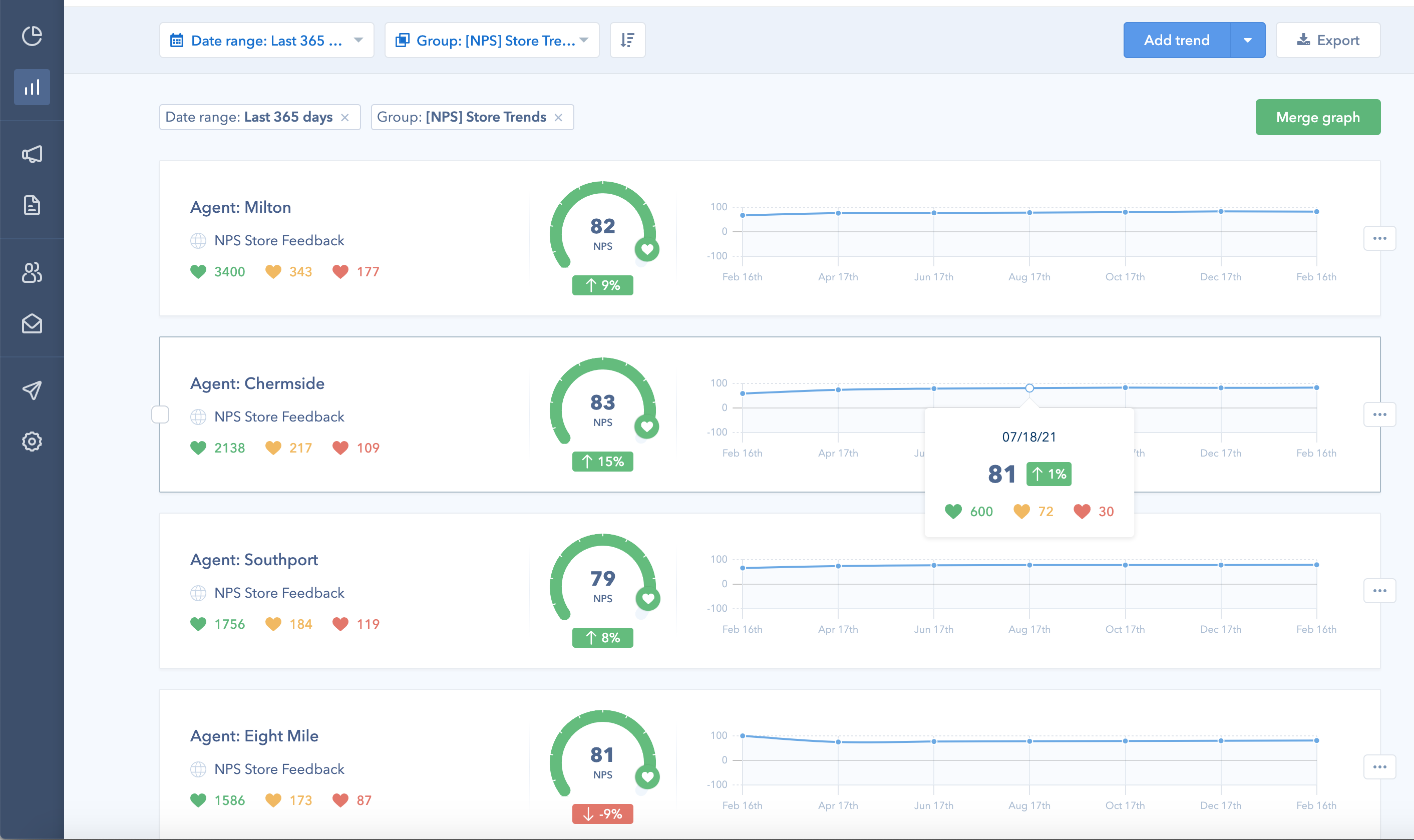Click Milton's 177 detractors count
1414x840 pixels.
click(x=368, y=272)
